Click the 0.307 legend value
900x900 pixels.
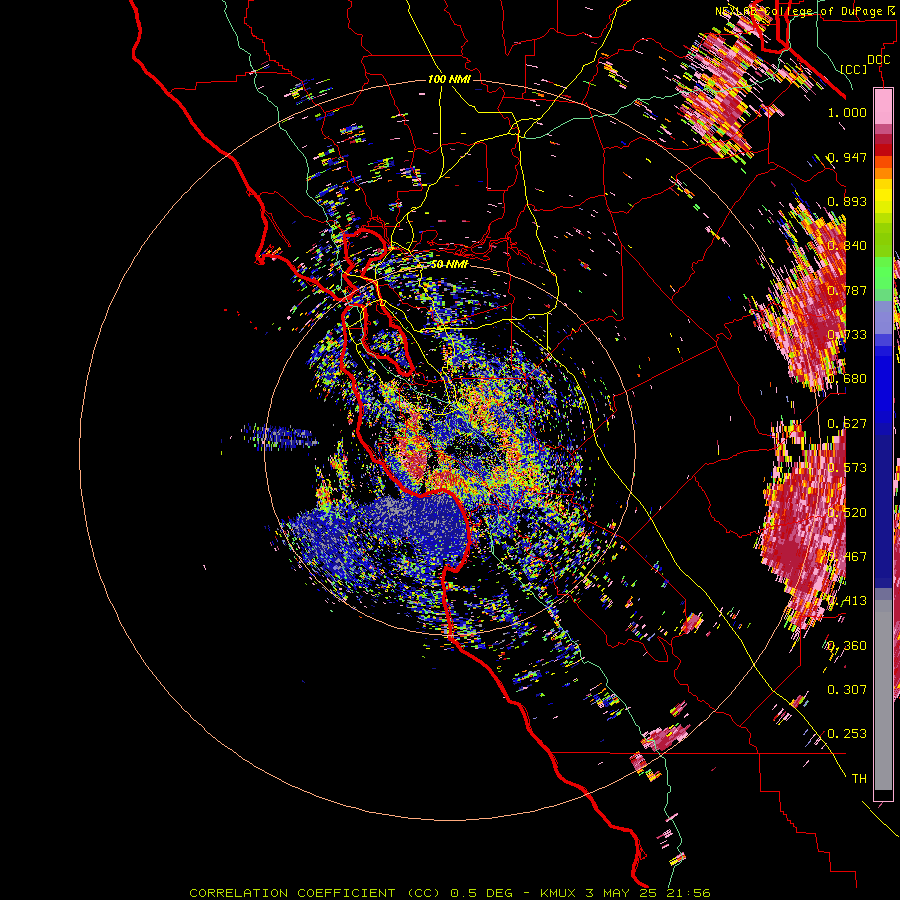tap(847, 690)
